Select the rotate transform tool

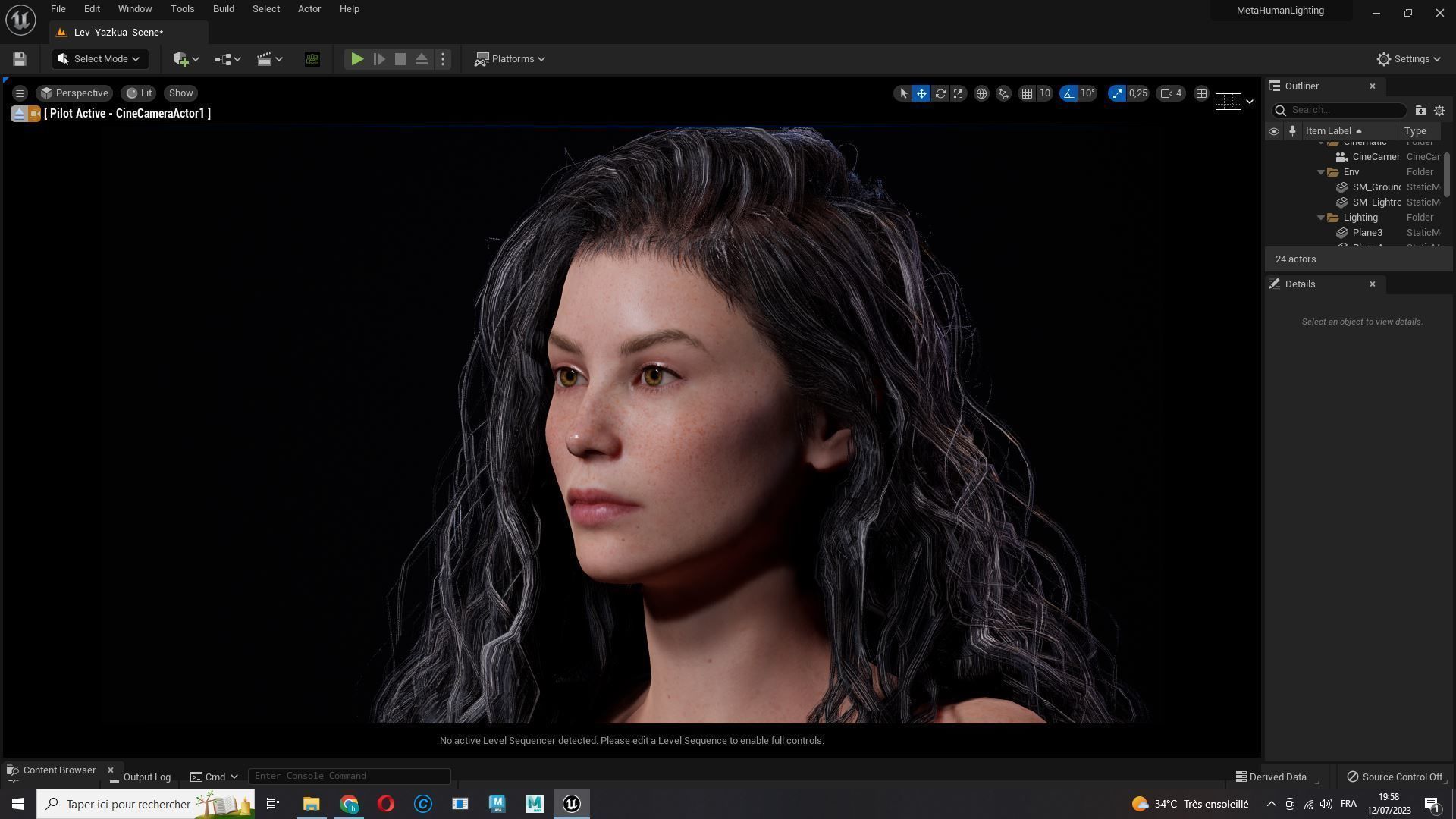[940, 93]
